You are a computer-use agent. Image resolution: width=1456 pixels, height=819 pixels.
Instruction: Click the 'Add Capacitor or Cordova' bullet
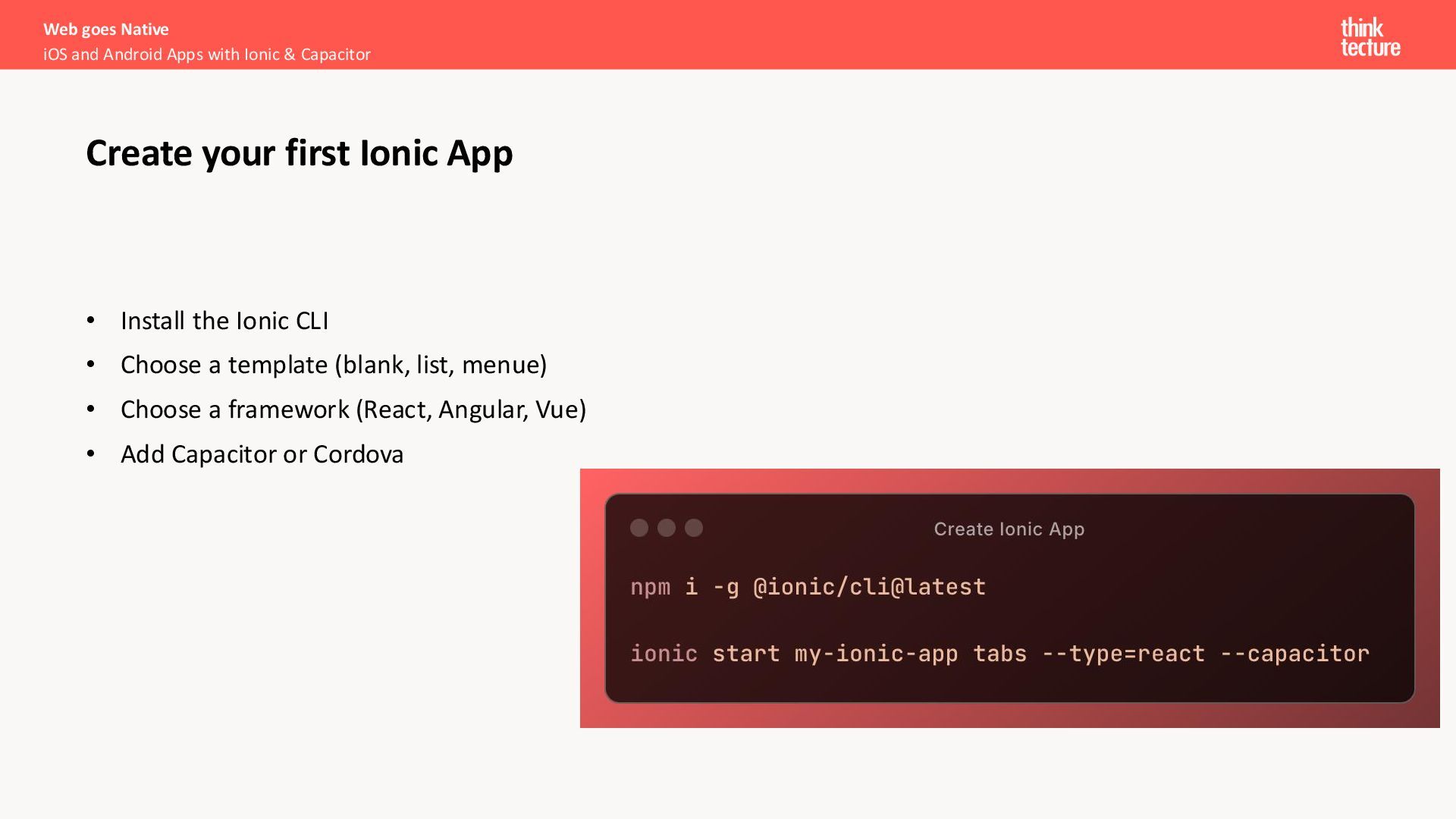click(x=262, y=454)
